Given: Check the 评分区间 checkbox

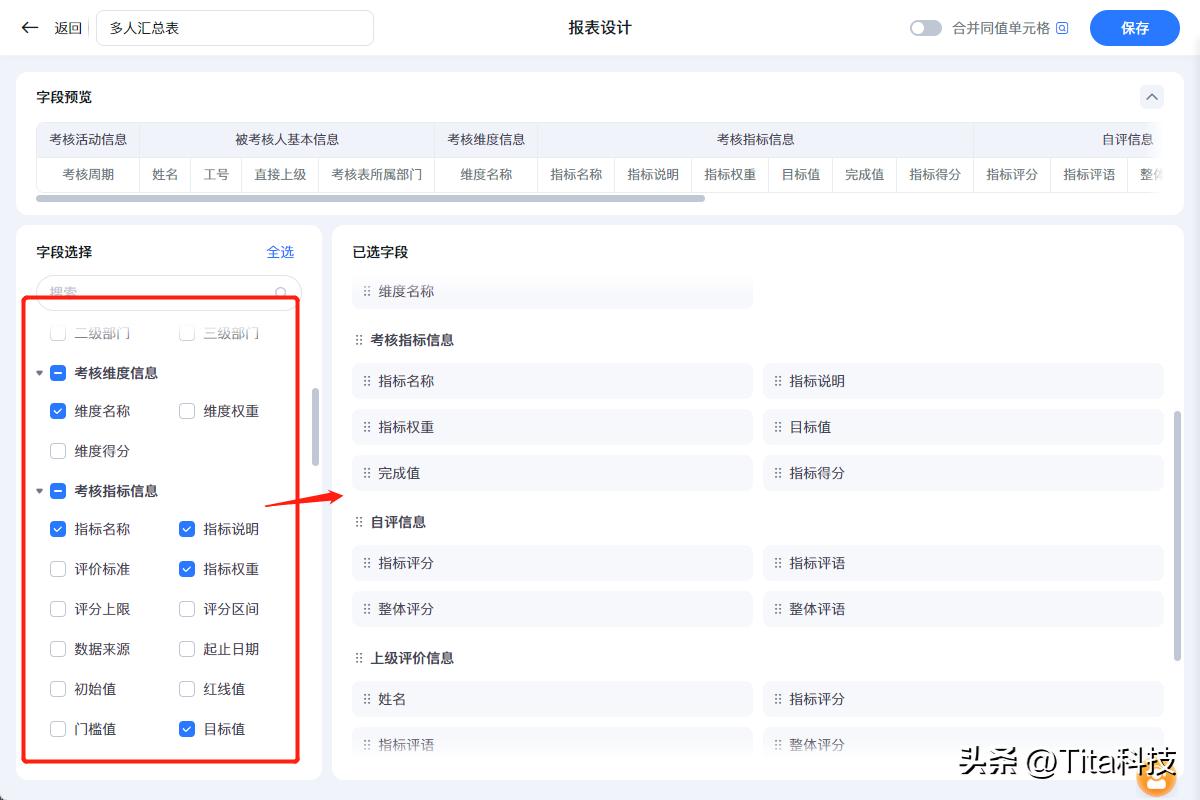Looking at the screenshot, I should click(x=187, y=609).
